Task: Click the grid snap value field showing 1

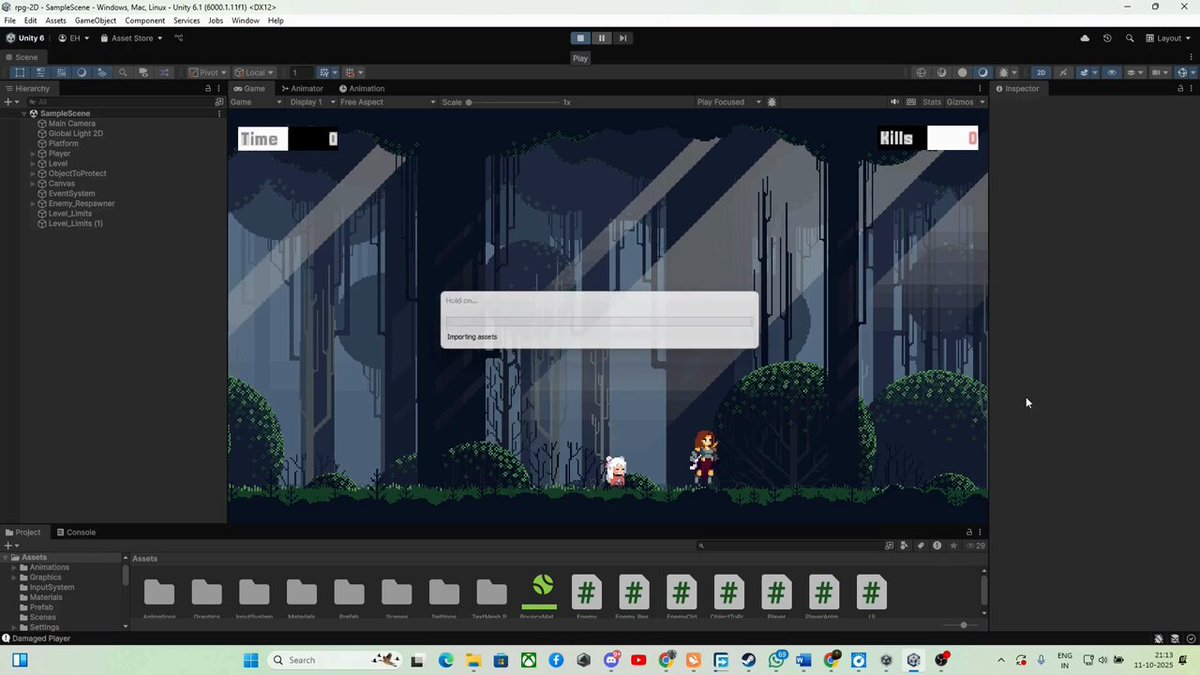Action: [x=299, y=72]
